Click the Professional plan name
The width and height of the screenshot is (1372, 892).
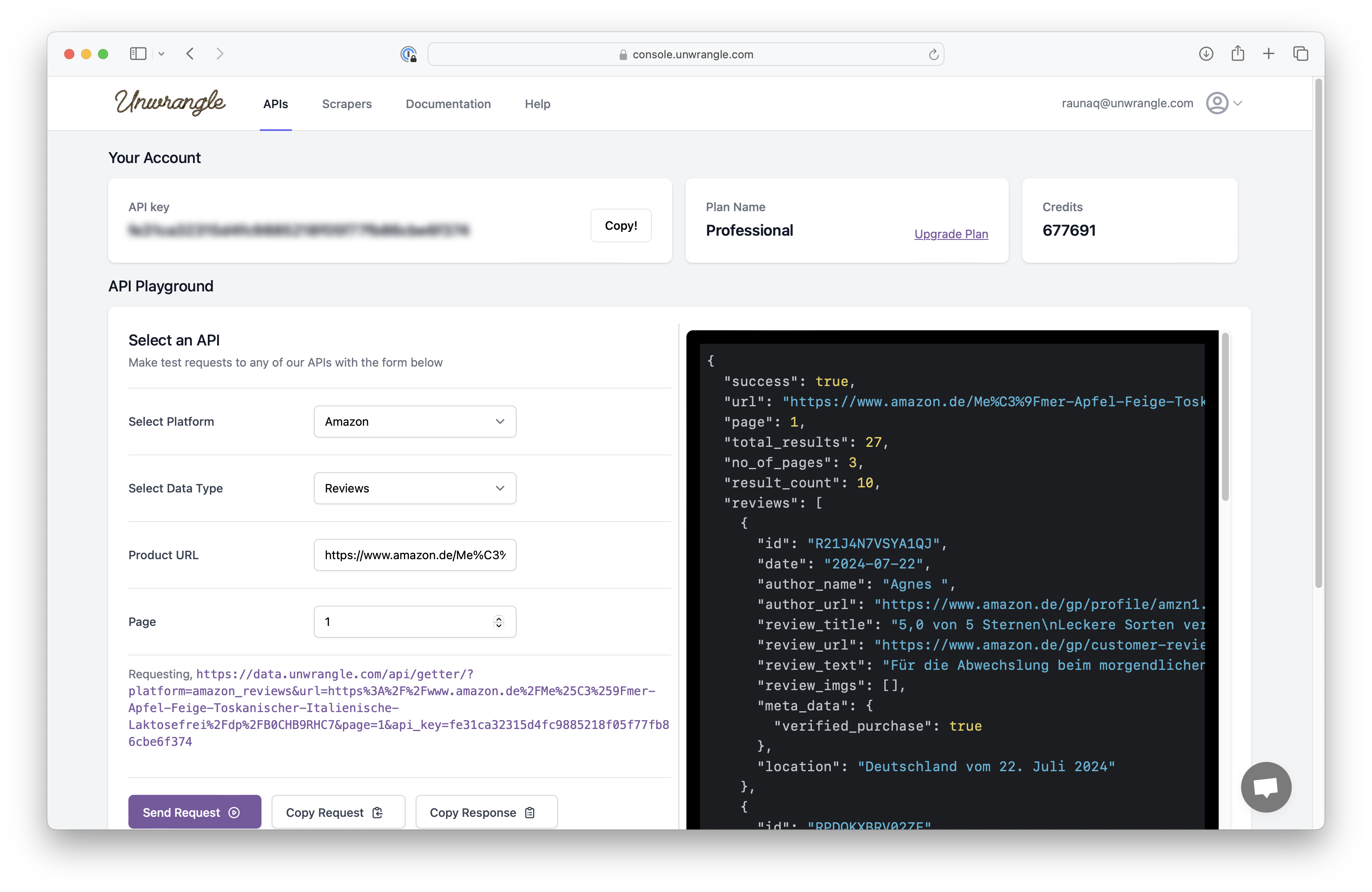click(749, 231)
